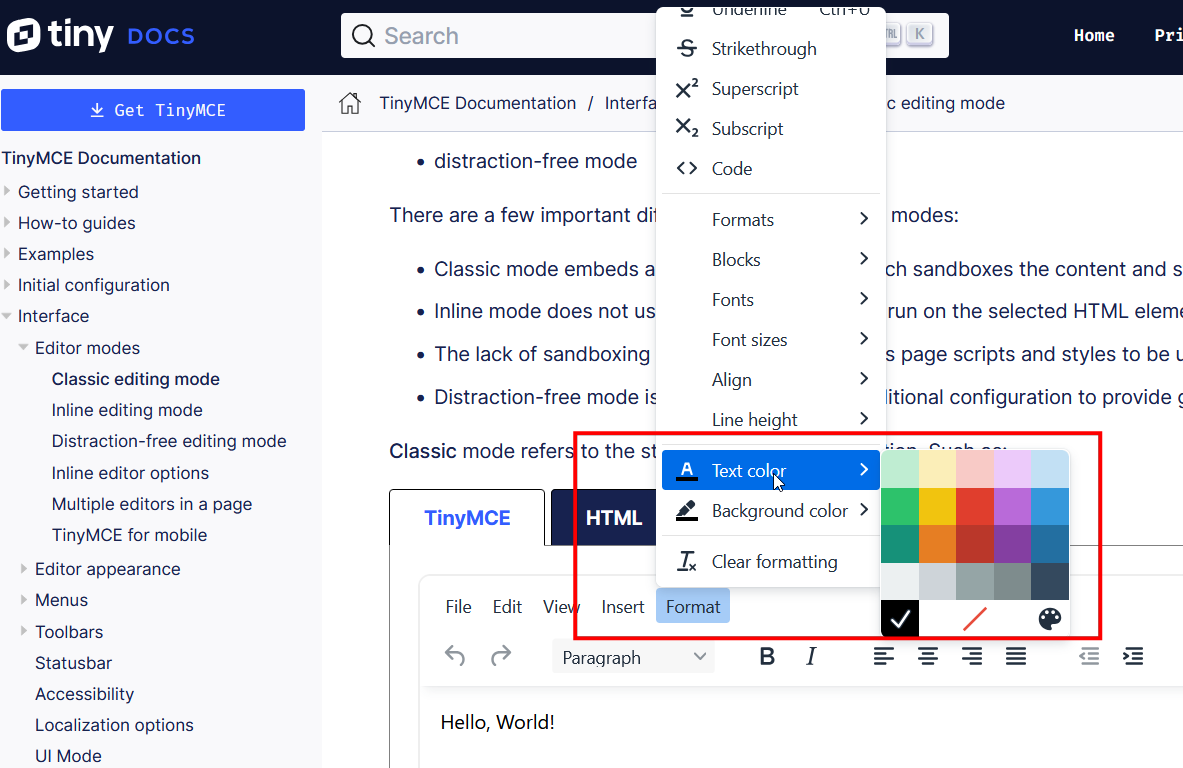The image size is (1183, 768).
Task: Open TinyMCE Documentation breadcrumb link
Action: pos(478,103)
